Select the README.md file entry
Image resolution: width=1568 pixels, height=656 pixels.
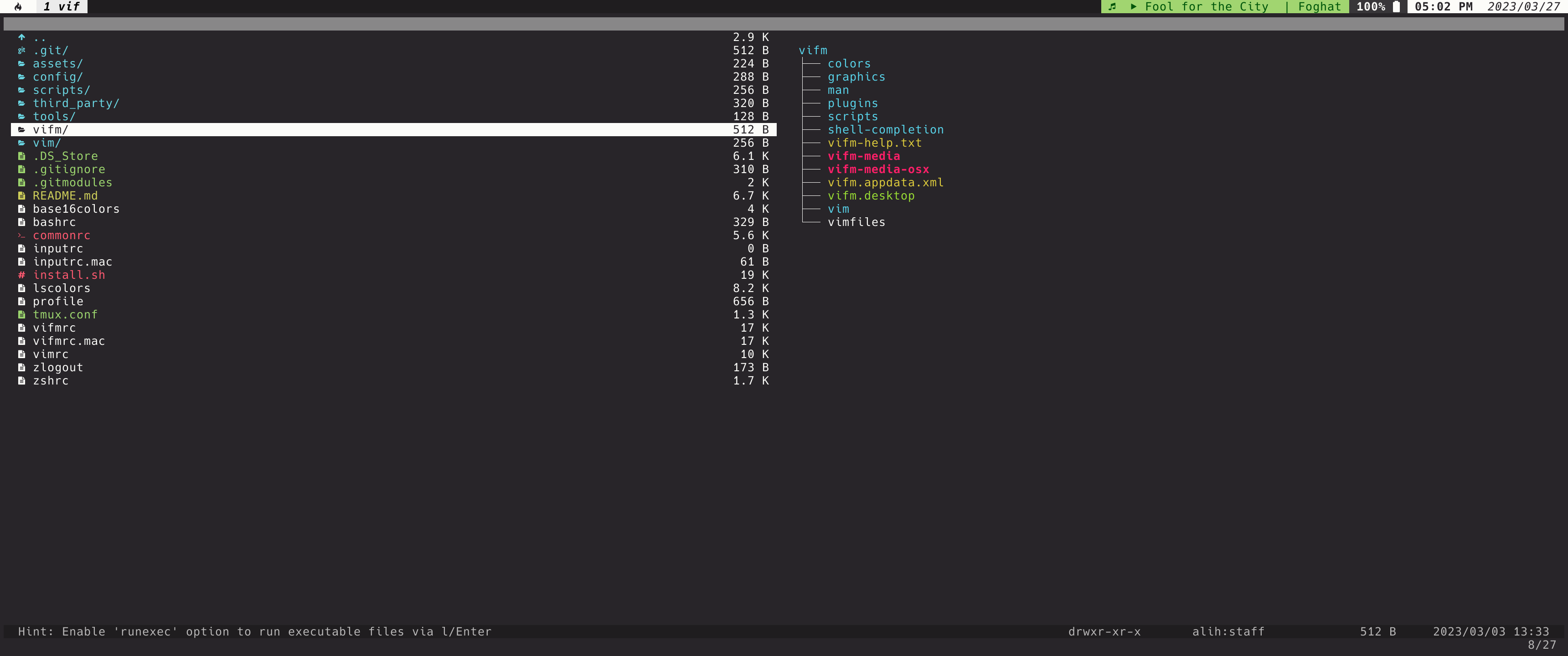[65, 195]
